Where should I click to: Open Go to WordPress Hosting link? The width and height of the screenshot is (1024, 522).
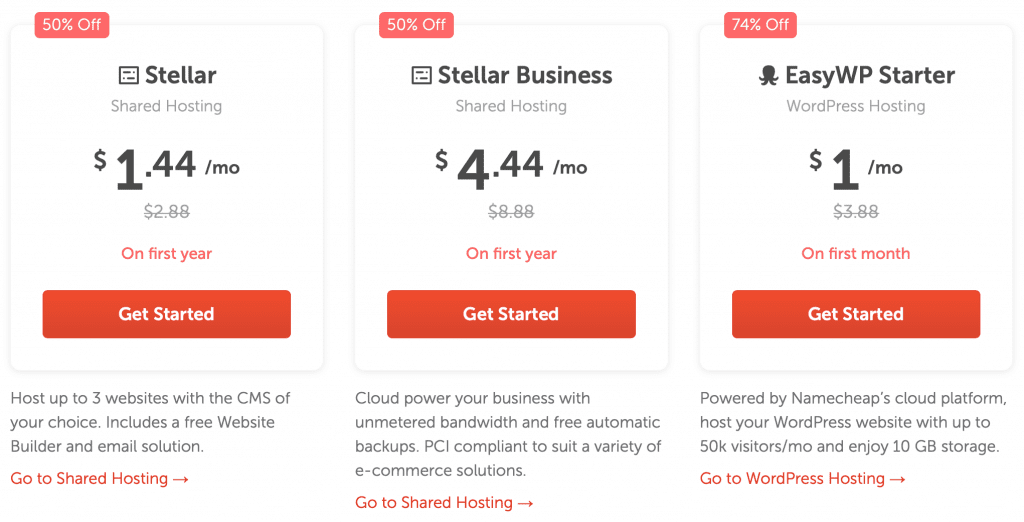click(x=803, y=479)
